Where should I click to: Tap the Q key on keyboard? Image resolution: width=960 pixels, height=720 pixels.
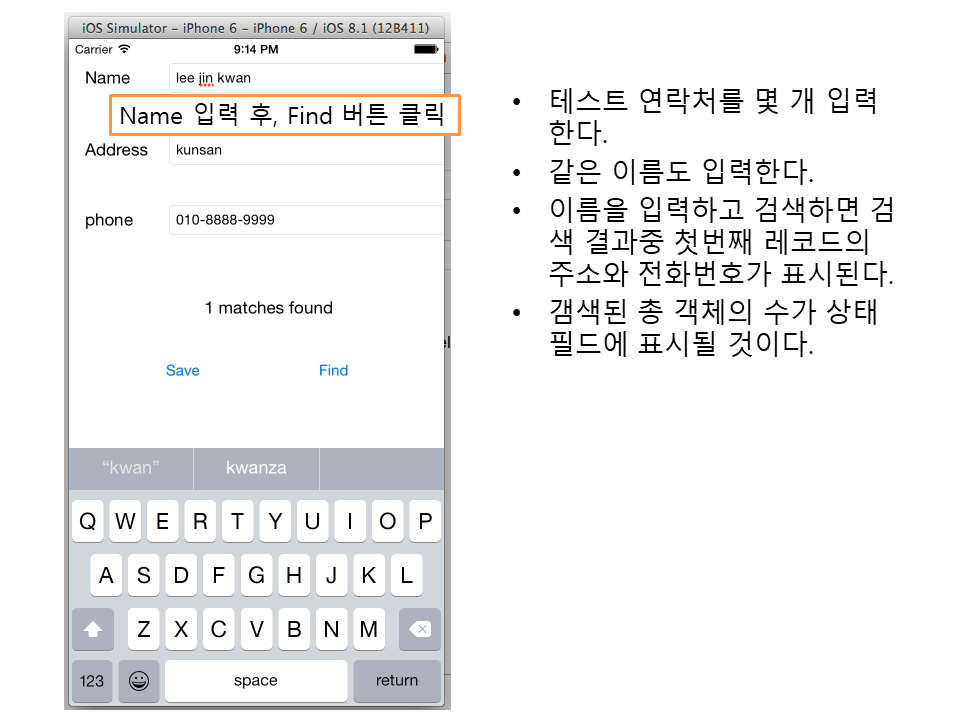pos(88,521)
